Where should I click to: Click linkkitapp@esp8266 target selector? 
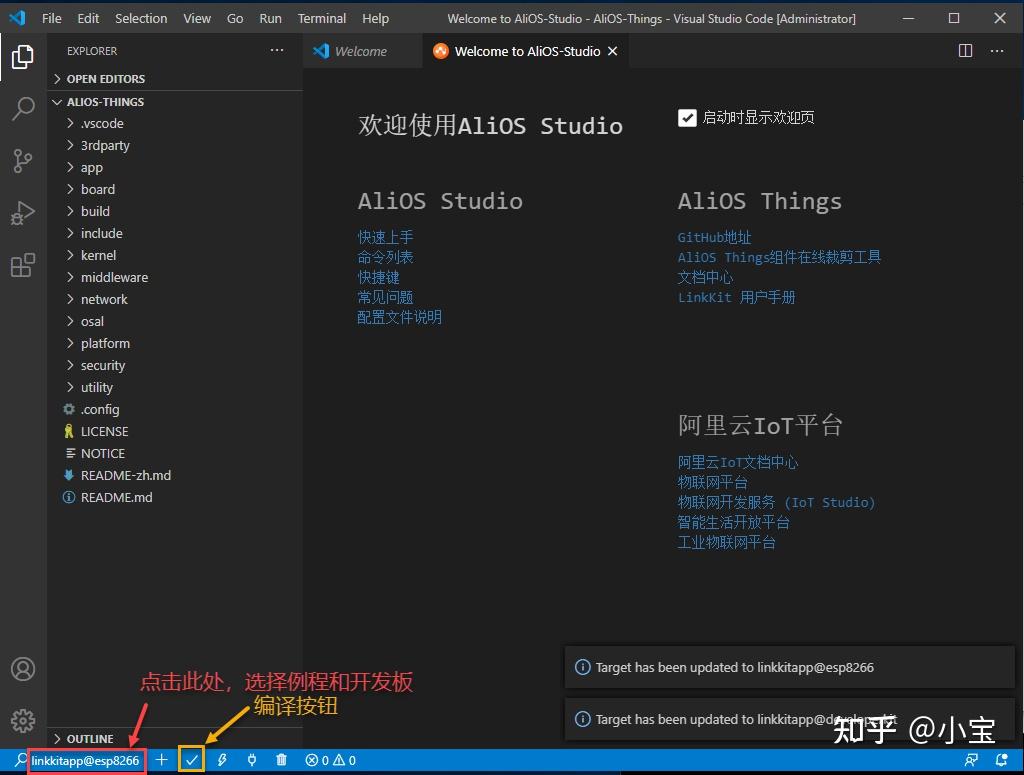pyautogui.click(x=86, y=760)
